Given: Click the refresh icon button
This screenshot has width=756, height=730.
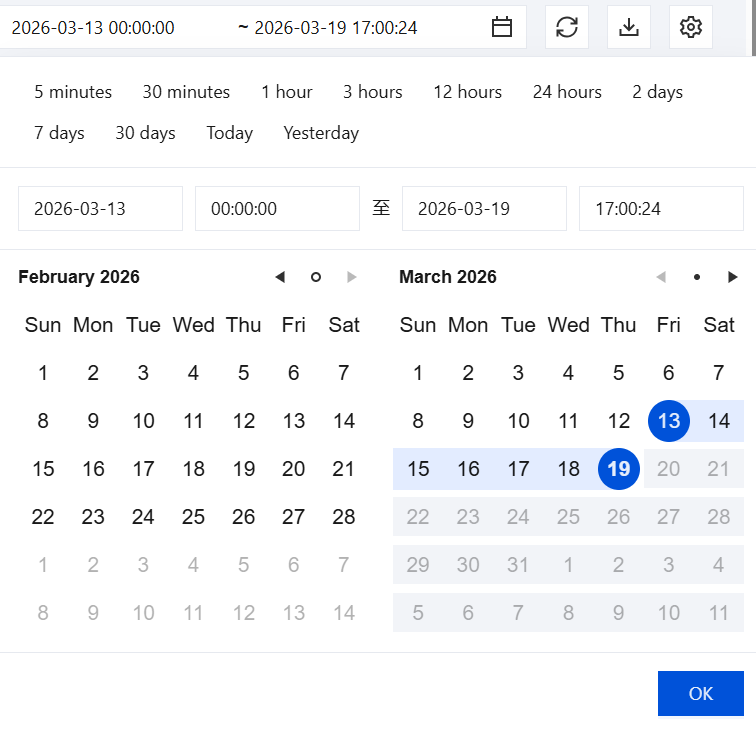Looking at the screenshot, I should (x=567, y=28).
